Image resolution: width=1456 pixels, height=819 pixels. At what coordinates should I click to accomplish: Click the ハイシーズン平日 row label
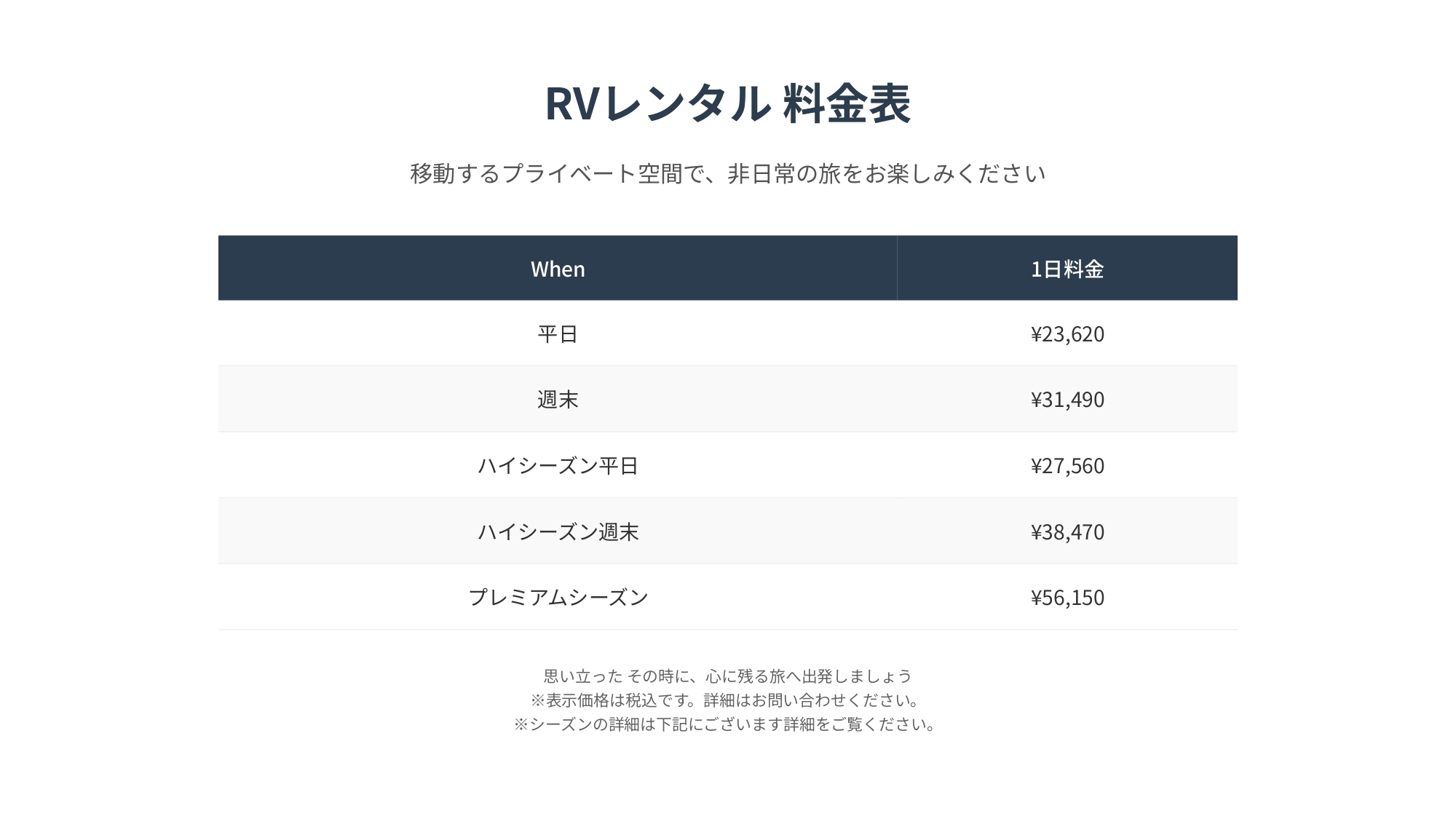click(558, 465)
